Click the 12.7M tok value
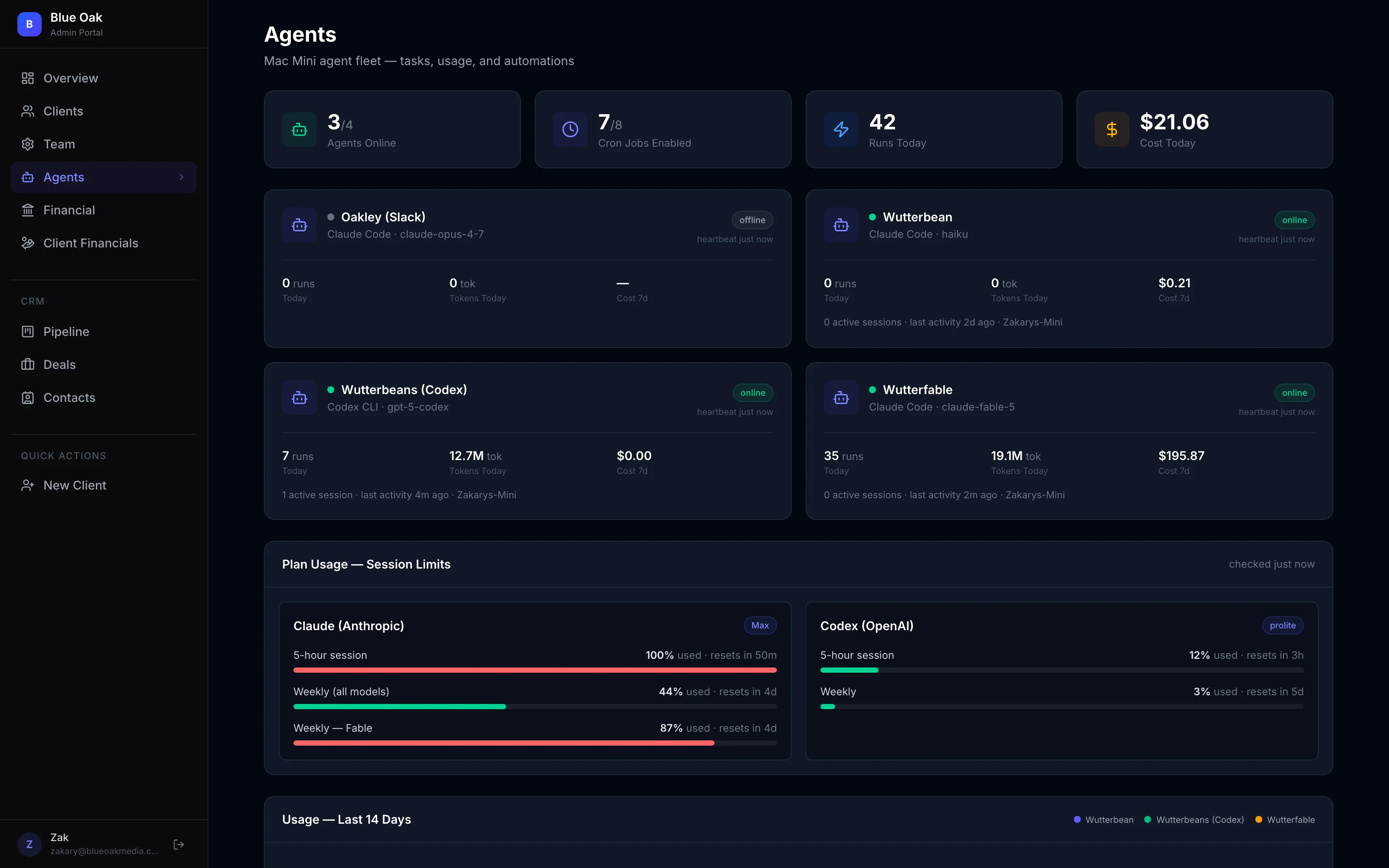Image resolution: width=1389 pixels, height=868 pixels. click(475, 456)
